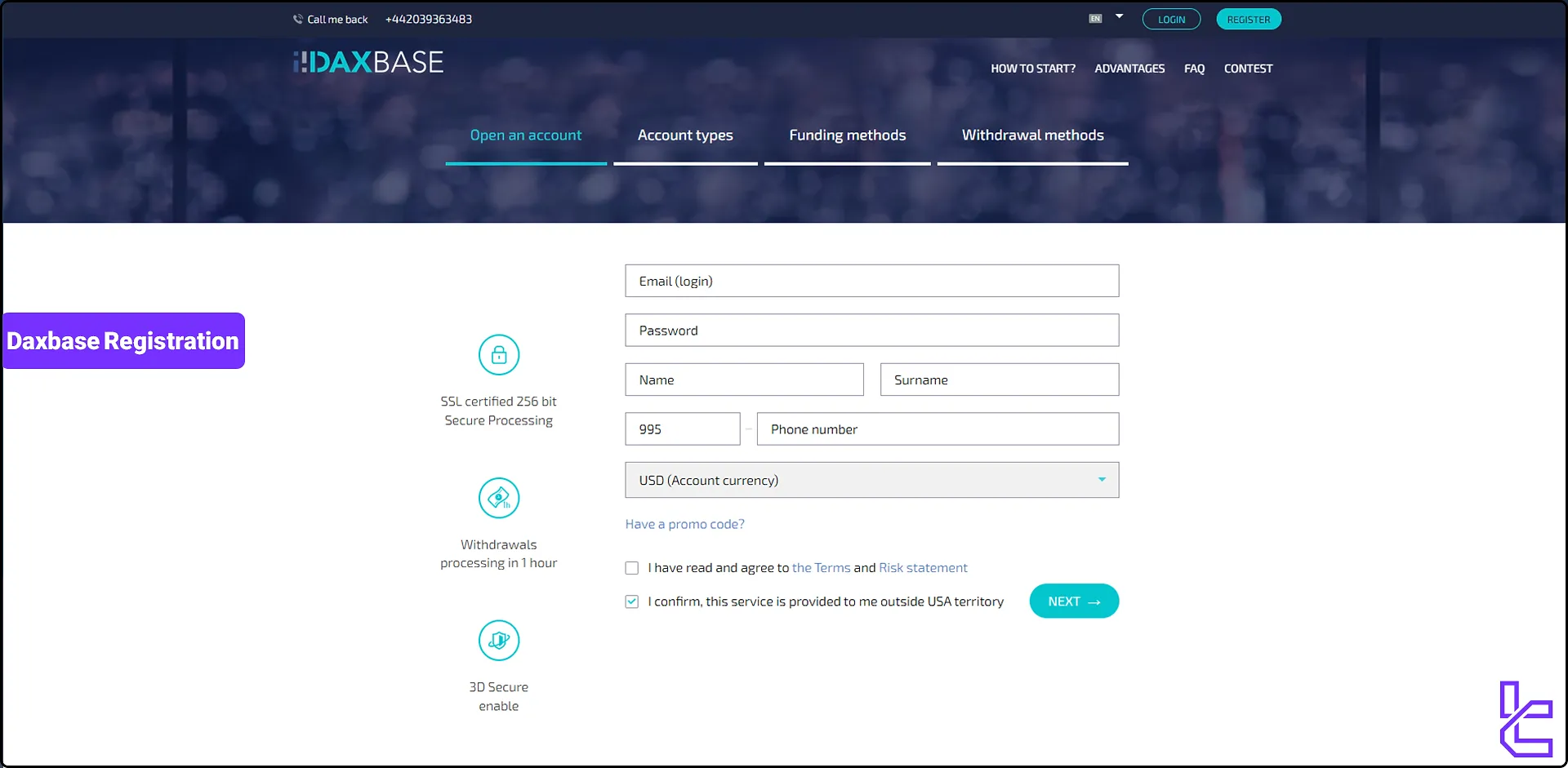Open the Funding methods tab

(848, 135)
